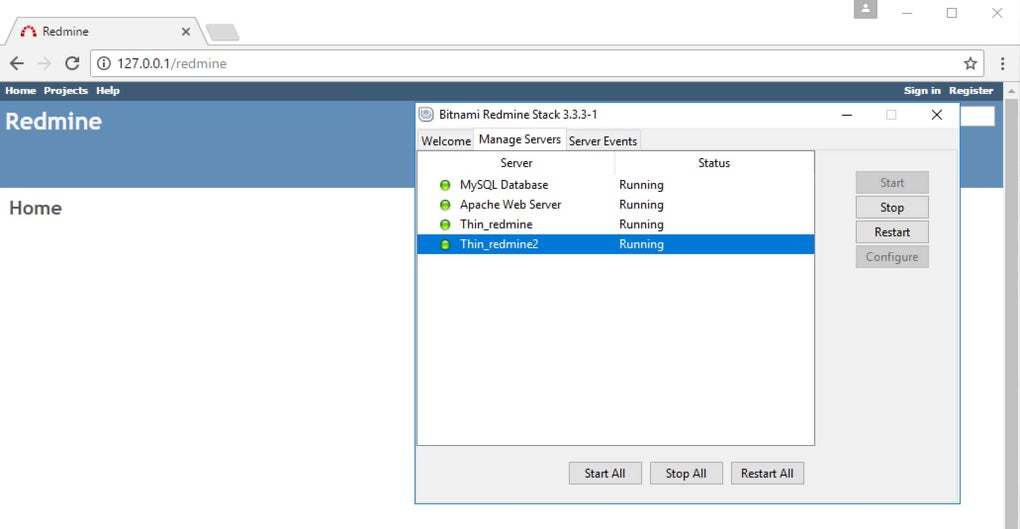
Task: Click the Start All button
Action: (x=605, y=474)
